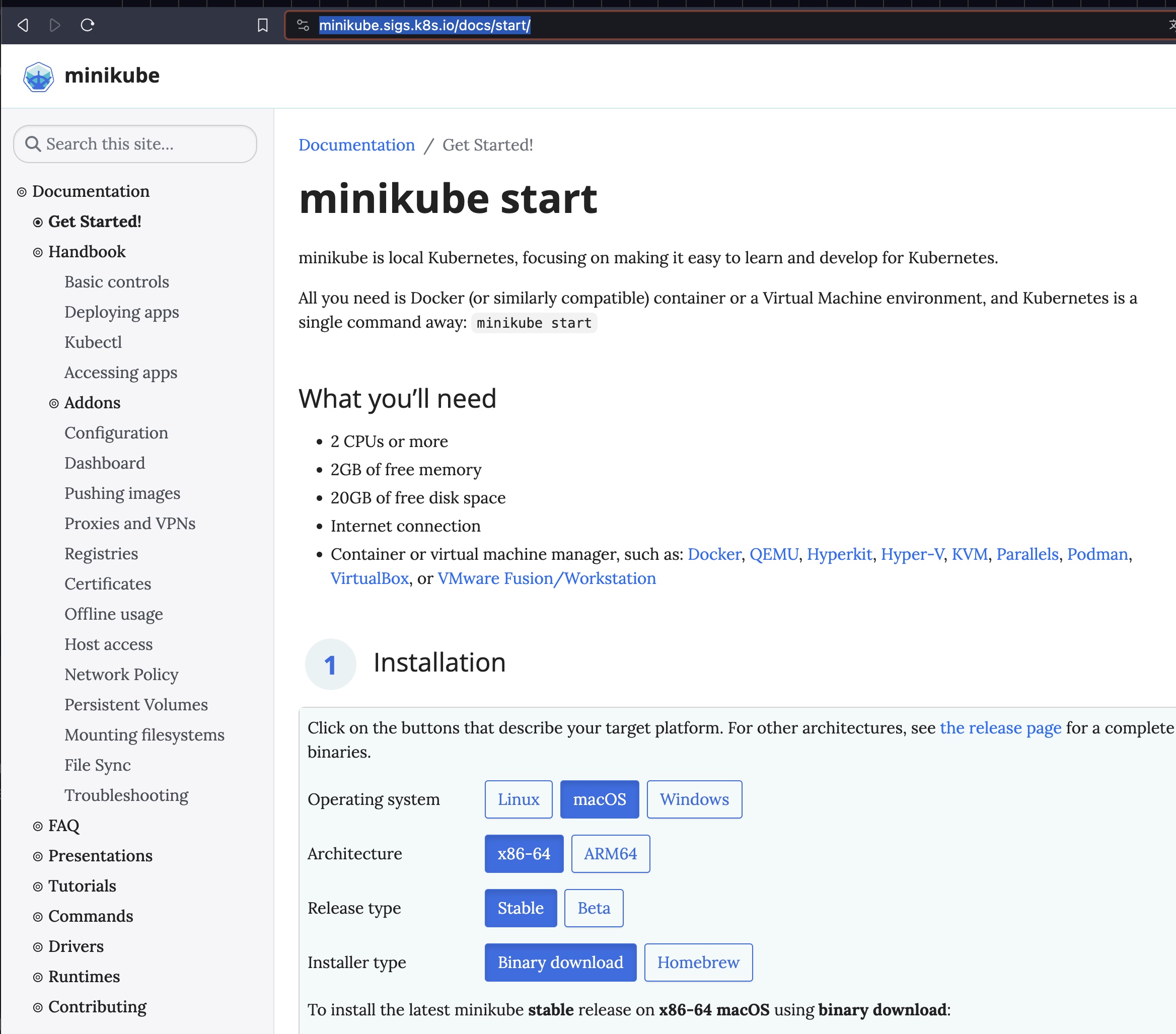Image resolution: width=1176 pixels, height=1034 pixels.
Task: Open the VMware Fusion/Workstation link
Action: pyautogui.click(x=547, y=578)
